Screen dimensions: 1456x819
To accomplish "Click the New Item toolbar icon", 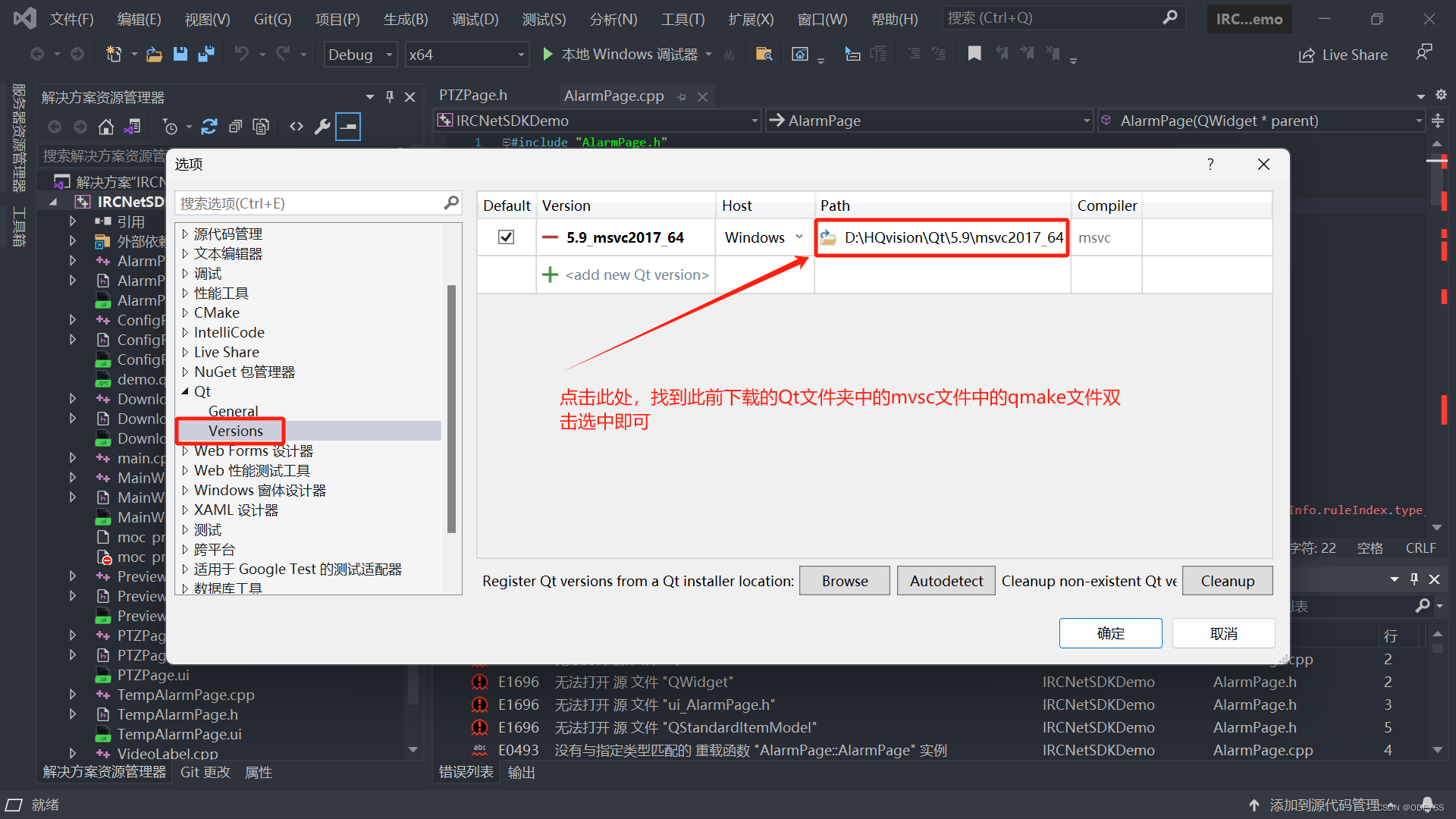I will point(114,54).
